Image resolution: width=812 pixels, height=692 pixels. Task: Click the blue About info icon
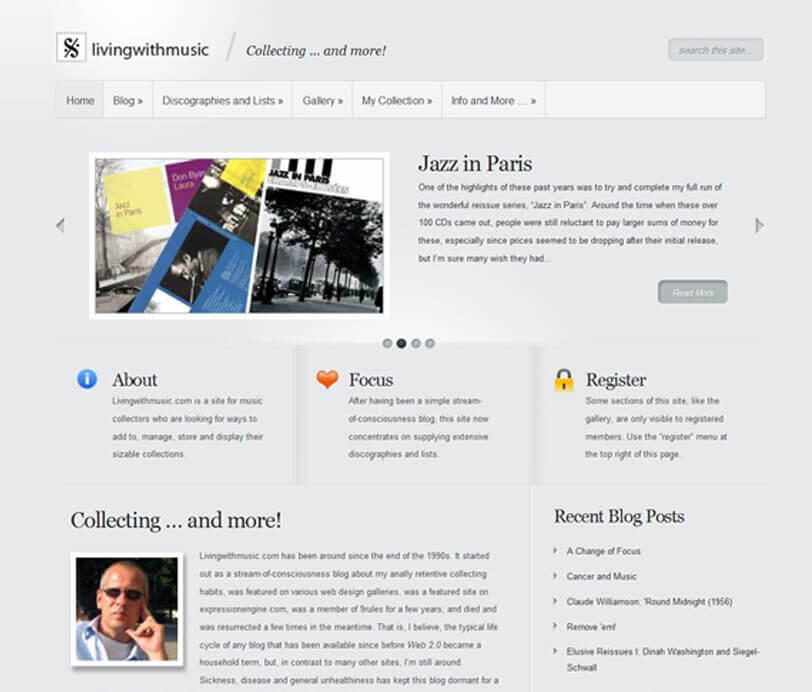87,379
